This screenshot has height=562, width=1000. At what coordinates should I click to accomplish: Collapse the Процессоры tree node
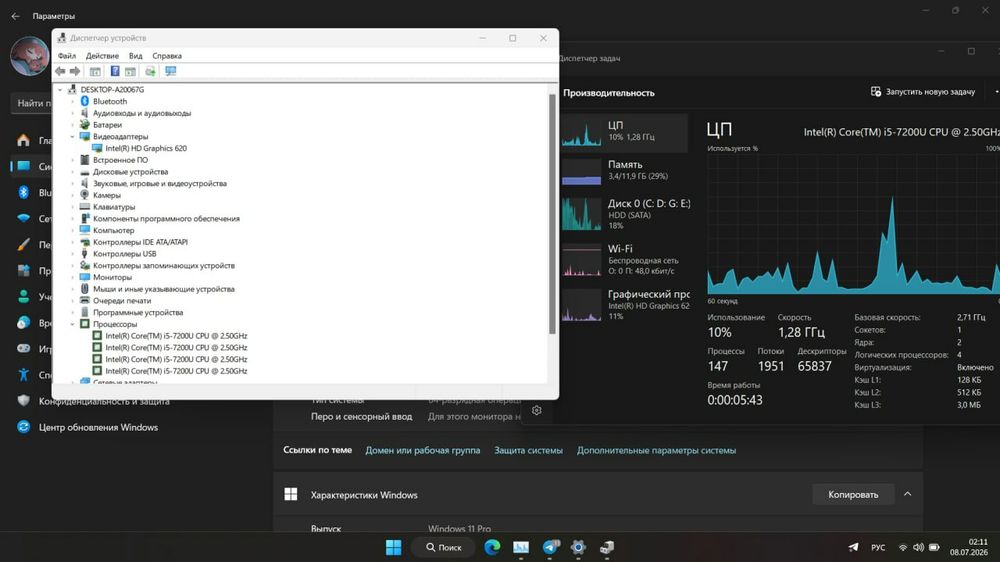(x=73, y=324)
